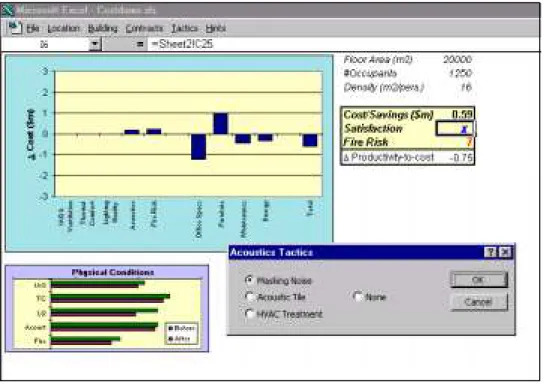Click the Excel application icon in title bar
The height and width of the screenshot is (387, 545).
coord(8,10)
